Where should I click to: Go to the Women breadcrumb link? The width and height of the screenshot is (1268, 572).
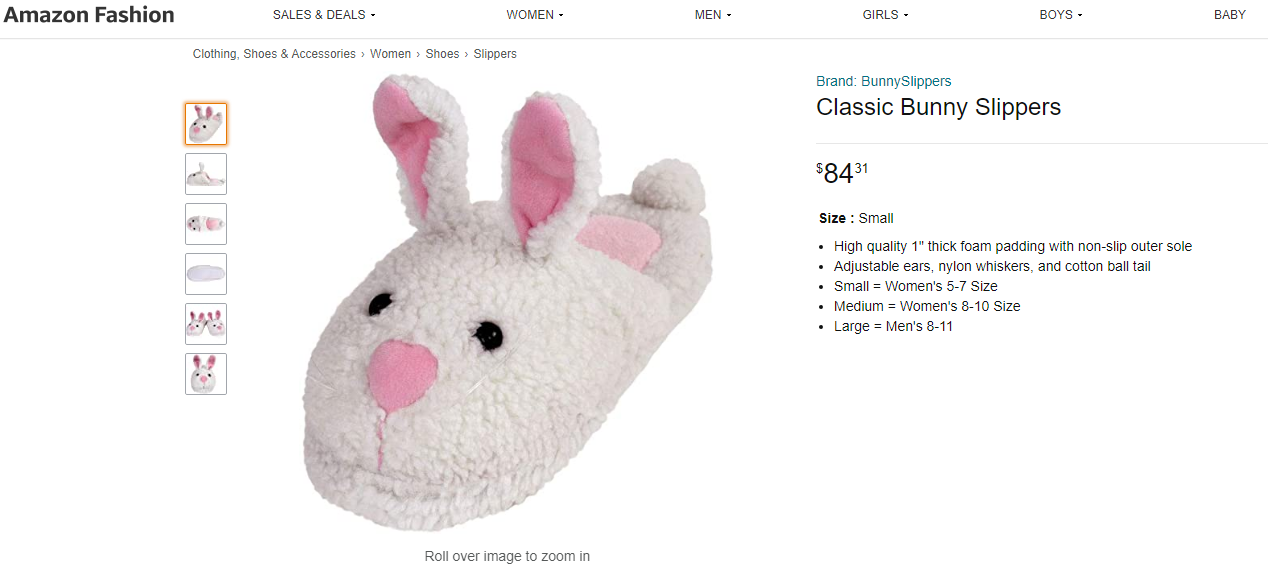click(390, 54)
